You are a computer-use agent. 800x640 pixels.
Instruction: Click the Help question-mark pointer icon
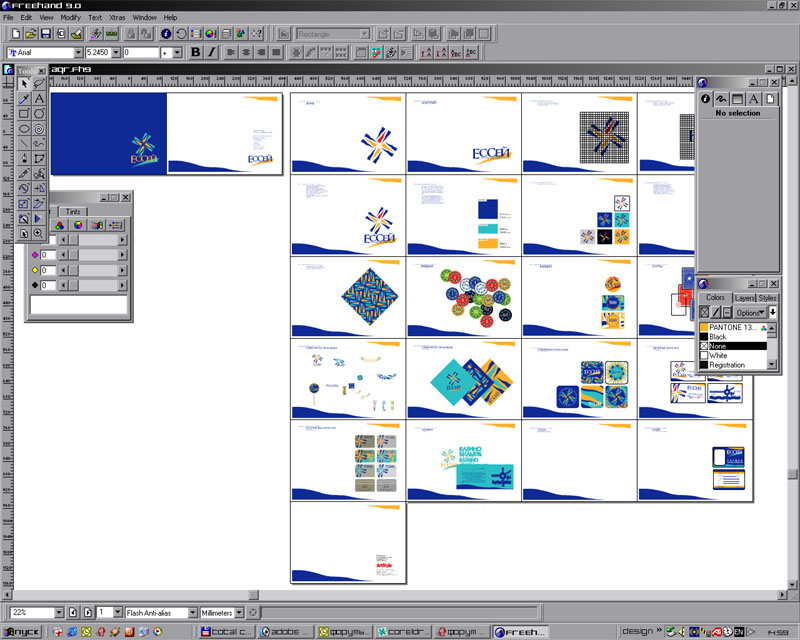256,34
